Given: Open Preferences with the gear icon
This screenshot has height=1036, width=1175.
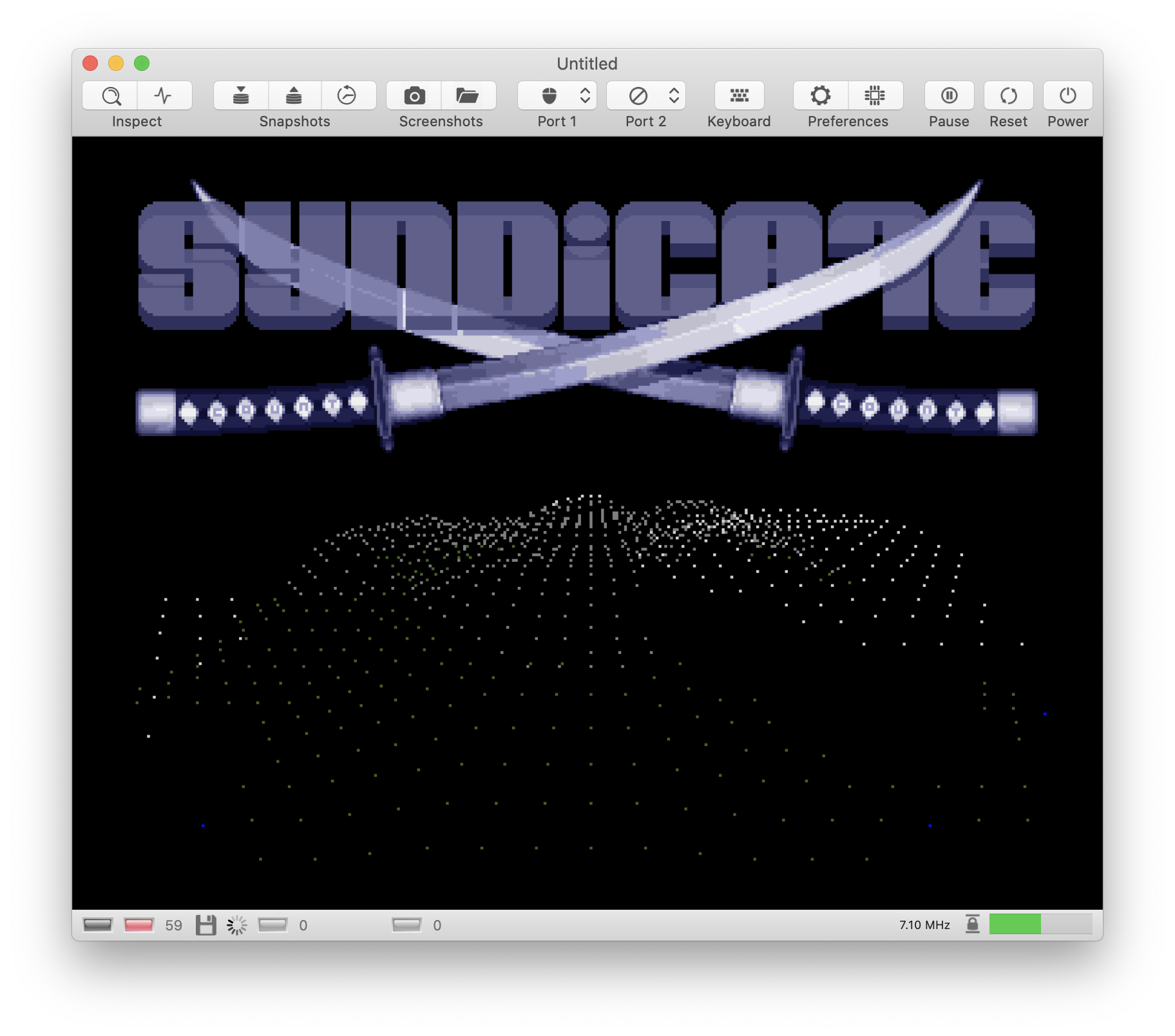Looking at the screenshot, I should [821, 95].
